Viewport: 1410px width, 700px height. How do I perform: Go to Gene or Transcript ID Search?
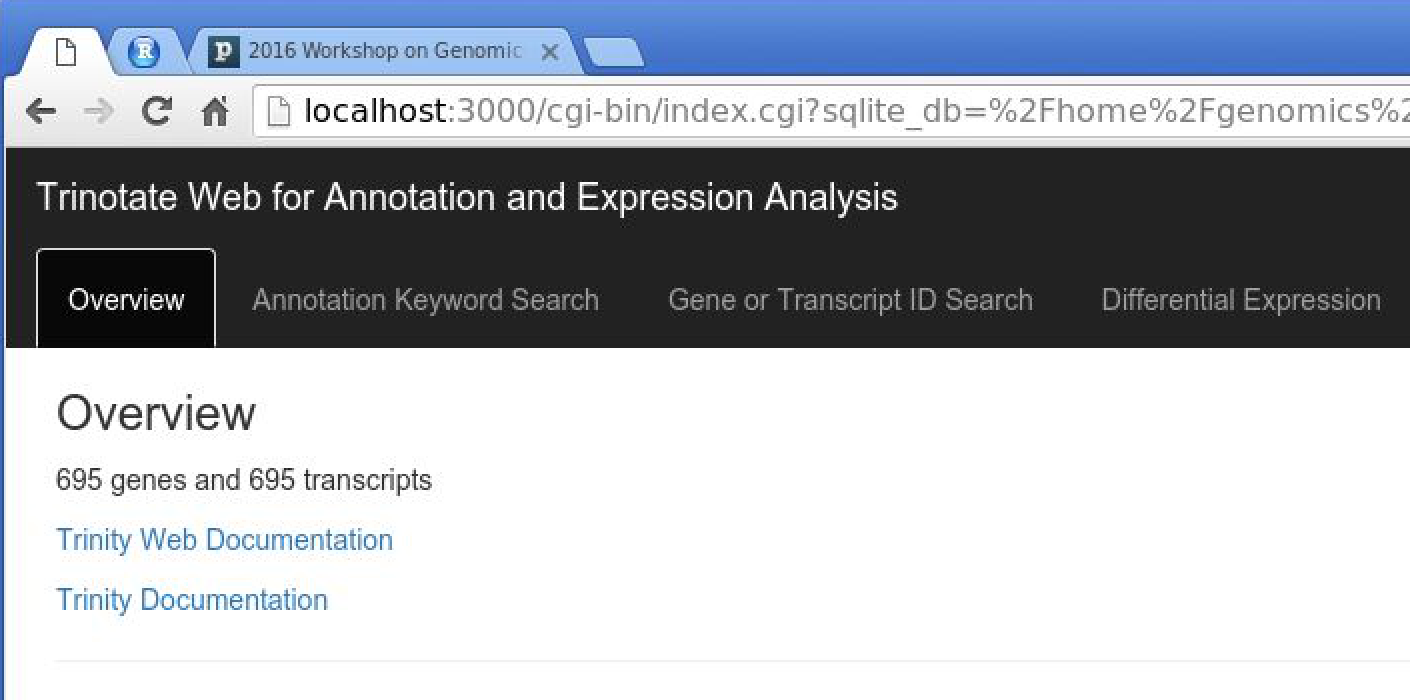click(x=850, y=299)
